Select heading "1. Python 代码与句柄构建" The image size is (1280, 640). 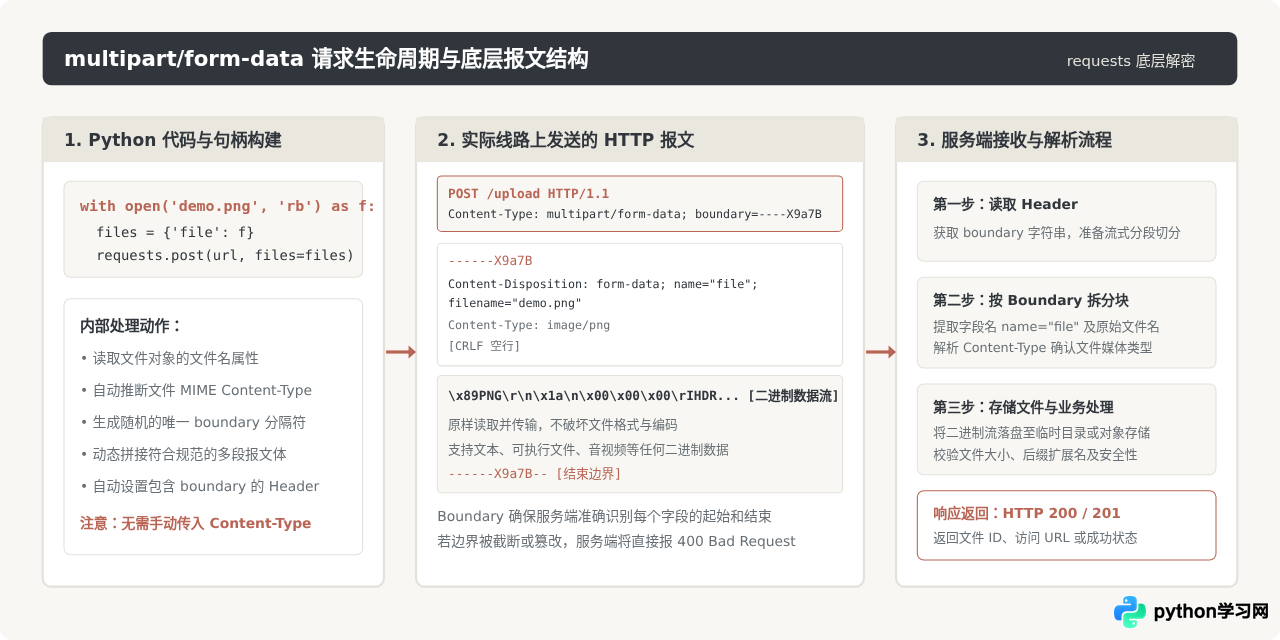[x=173, y=140]
